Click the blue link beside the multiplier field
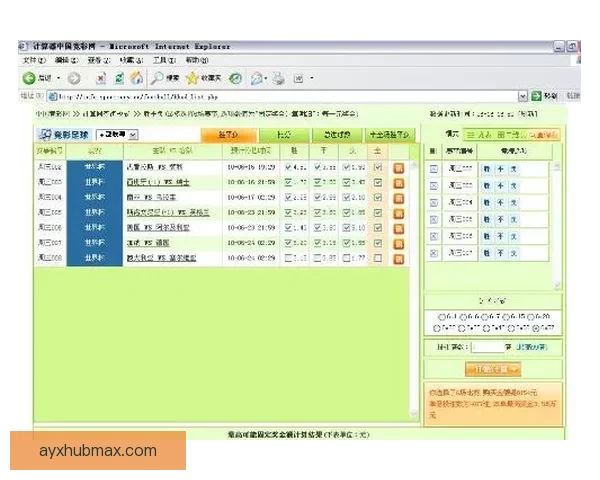This screenshot has width=600, height=480. point(532,347)
